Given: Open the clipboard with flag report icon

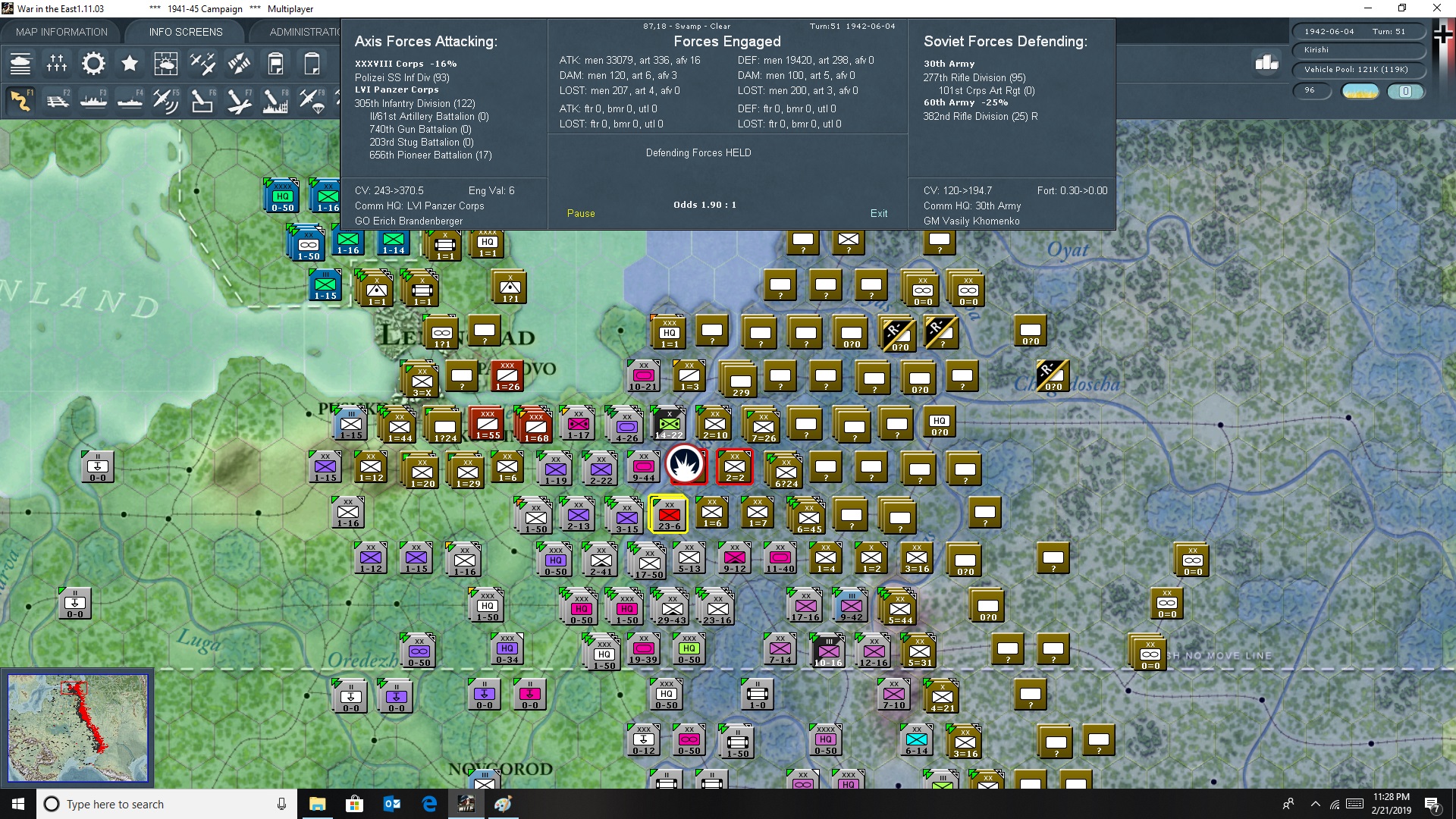Looking at the screenshot, I should point(275,64).
